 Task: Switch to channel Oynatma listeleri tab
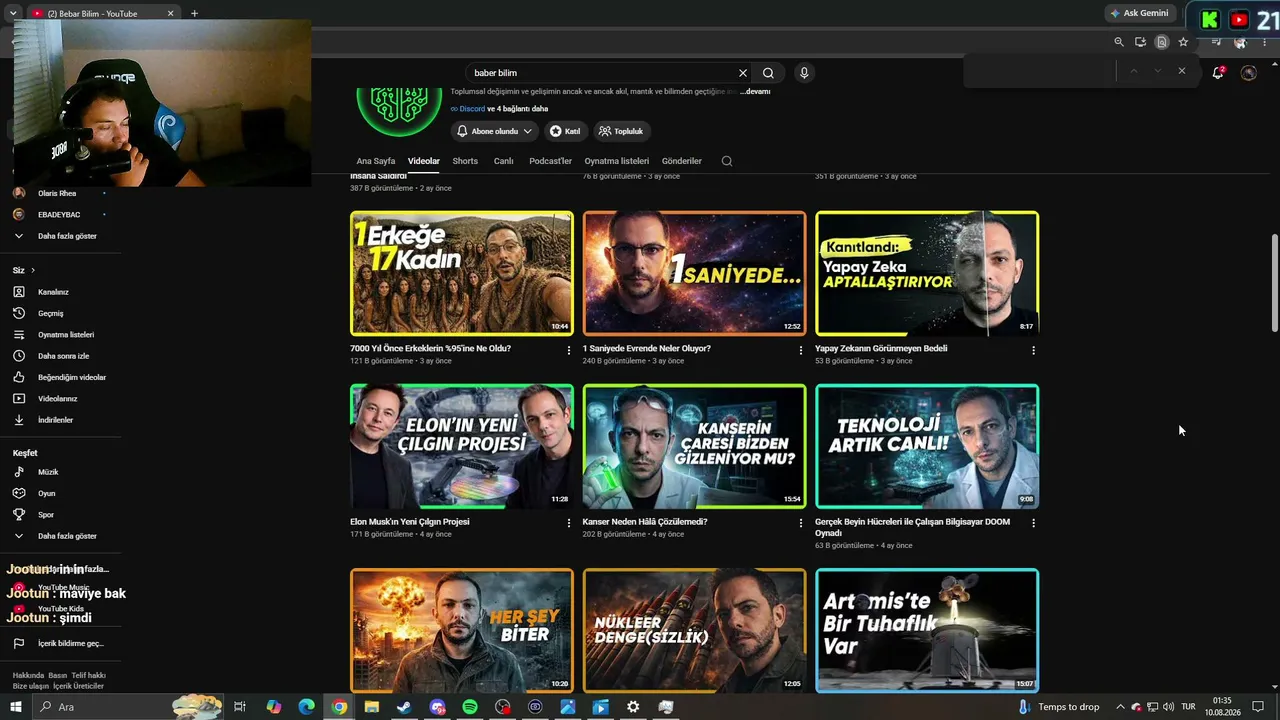(x=617, y=161)
